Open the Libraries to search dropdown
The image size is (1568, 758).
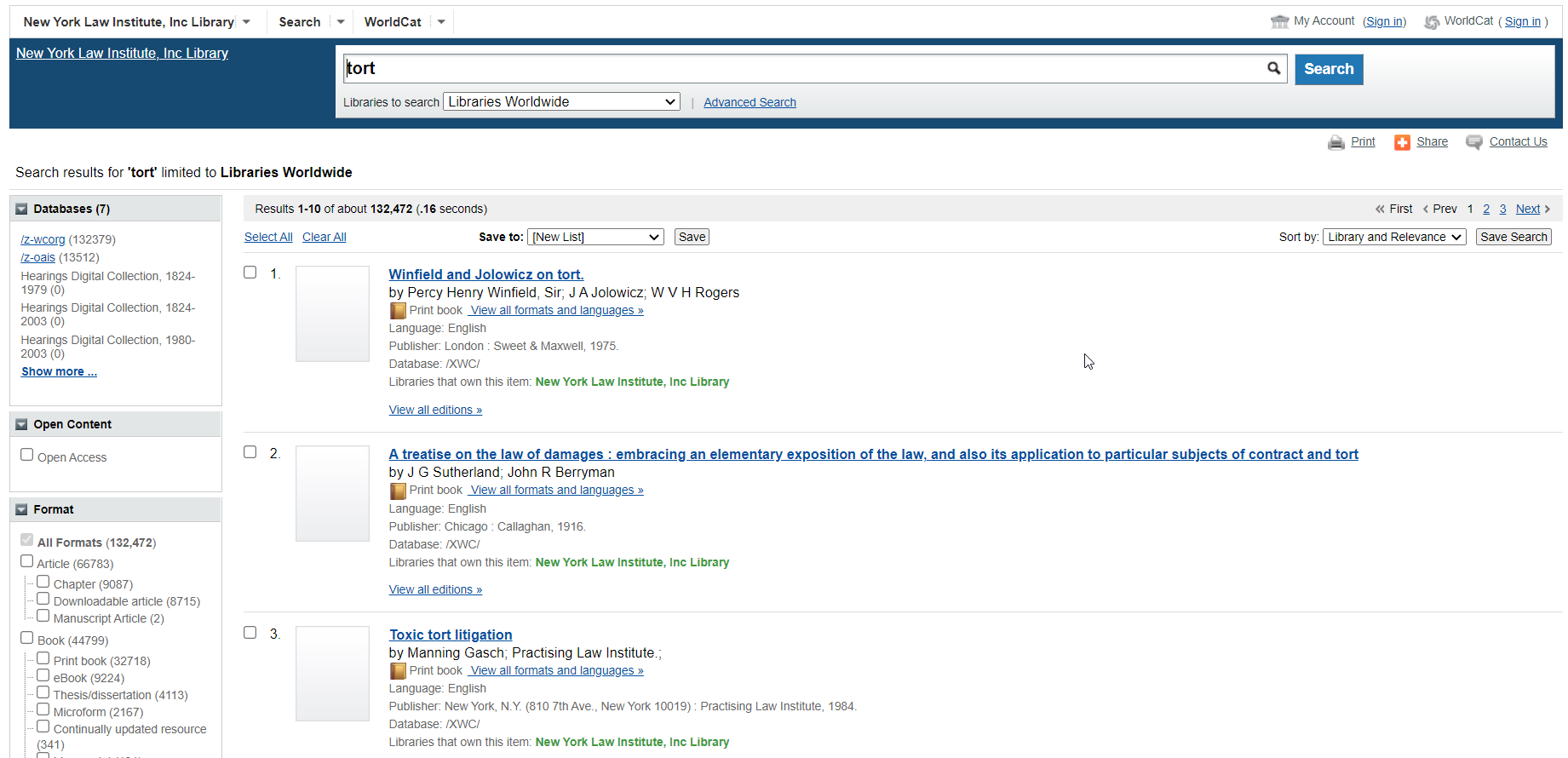pyautogui.click(x=561, y=102)
